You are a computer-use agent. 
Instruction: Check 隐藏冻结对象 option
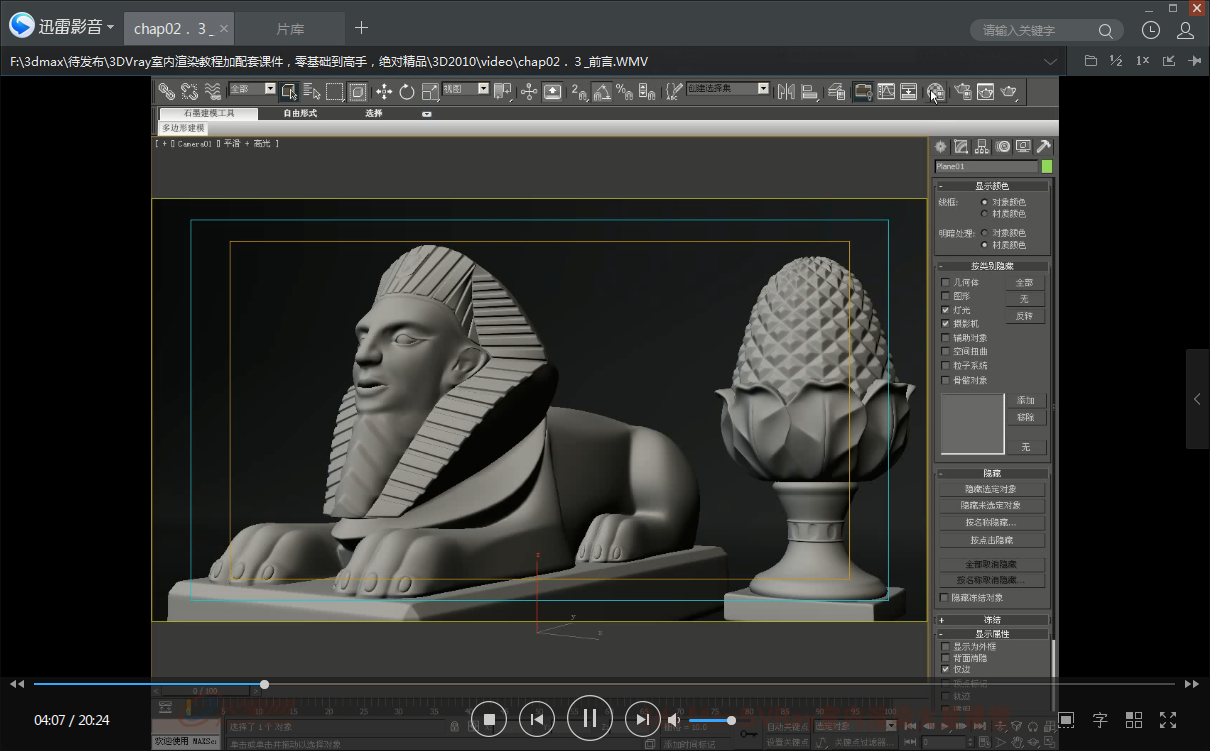click(x=945, y=598)
